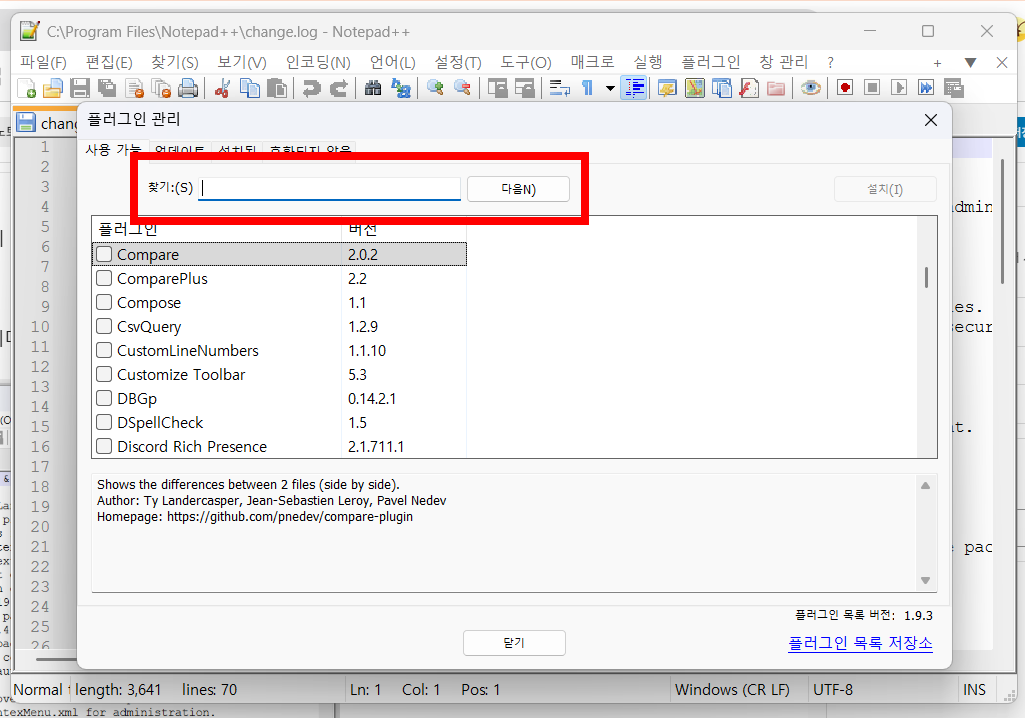Image resolution: width=1025 pixels, height=718 pixels.
Task: Click the black down triangle in menu bar
Action: pos(970,63)
